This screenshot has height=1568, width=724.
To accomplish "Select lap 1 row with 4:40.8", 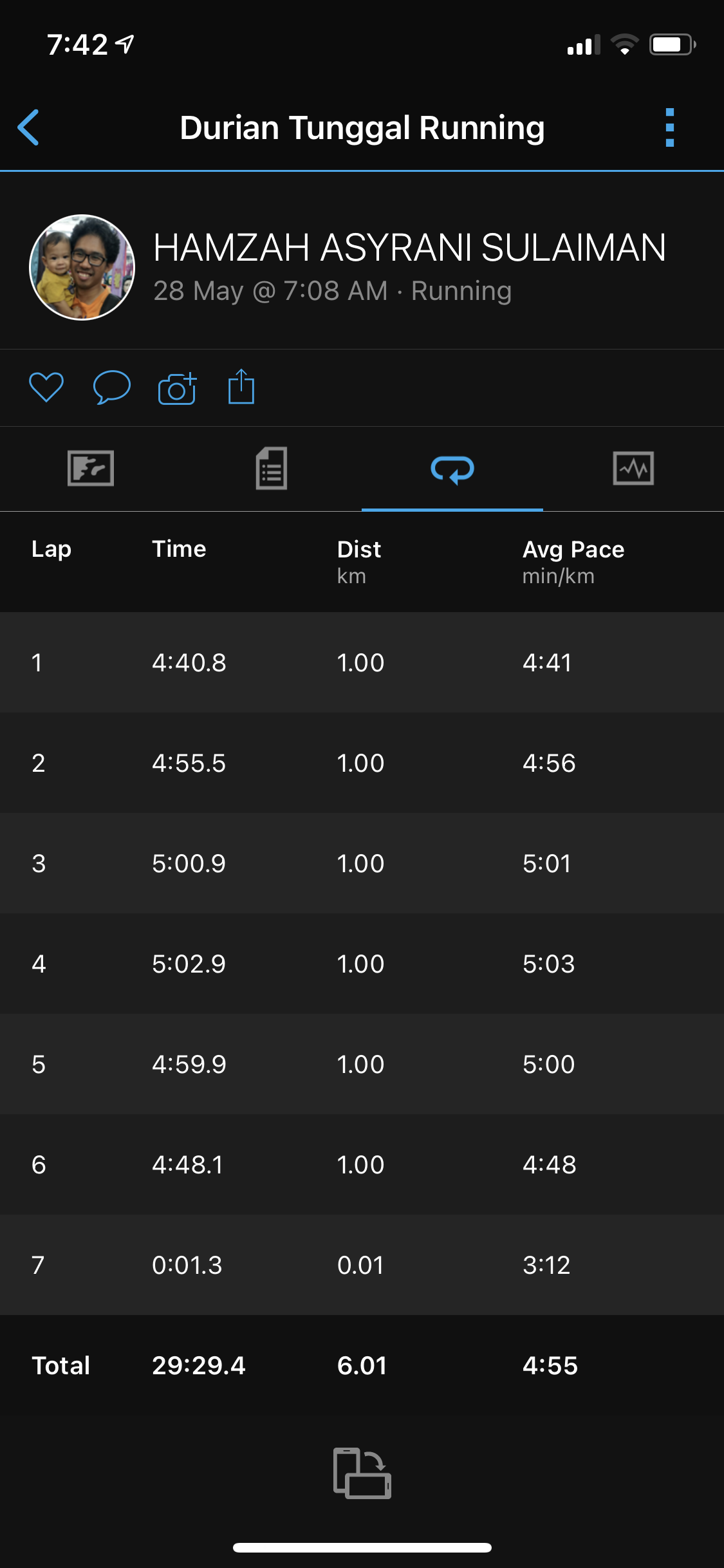I will click(362, 662).
